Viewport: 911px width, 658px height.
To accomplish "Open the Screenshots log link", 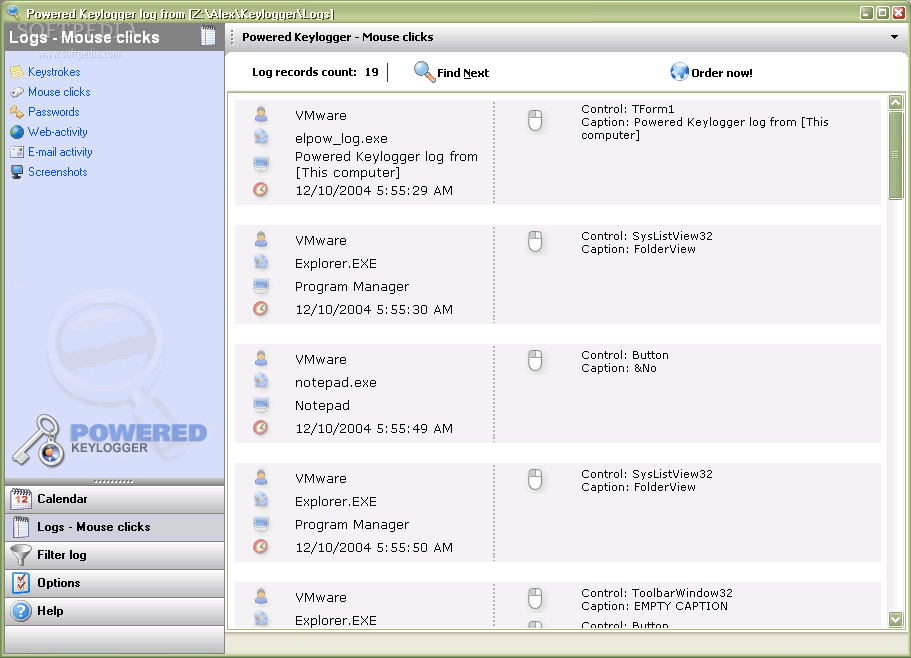I will (x=58, y=172).
